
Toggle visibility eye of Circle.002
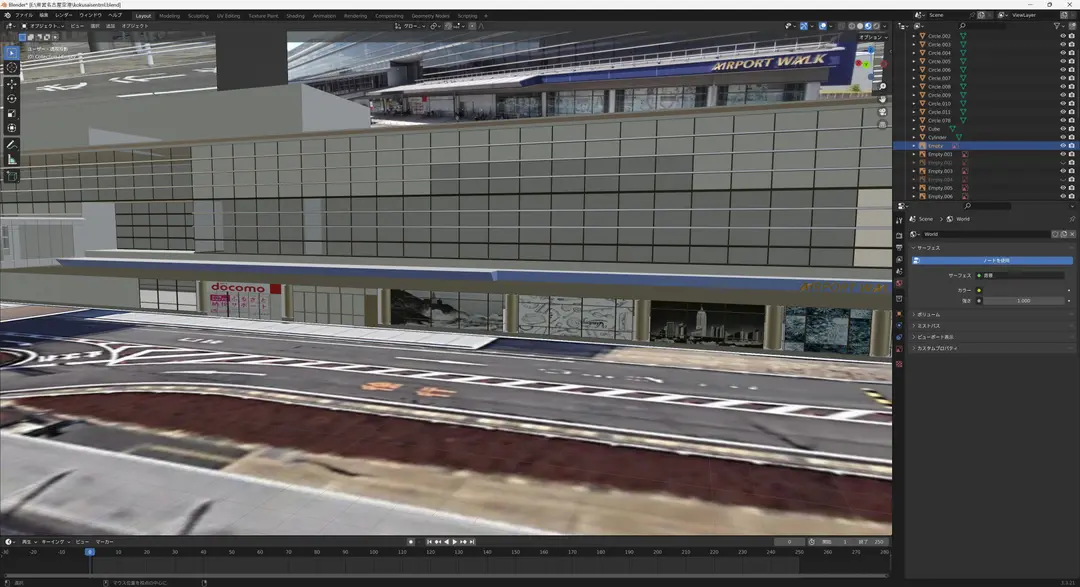[1063, 36]
